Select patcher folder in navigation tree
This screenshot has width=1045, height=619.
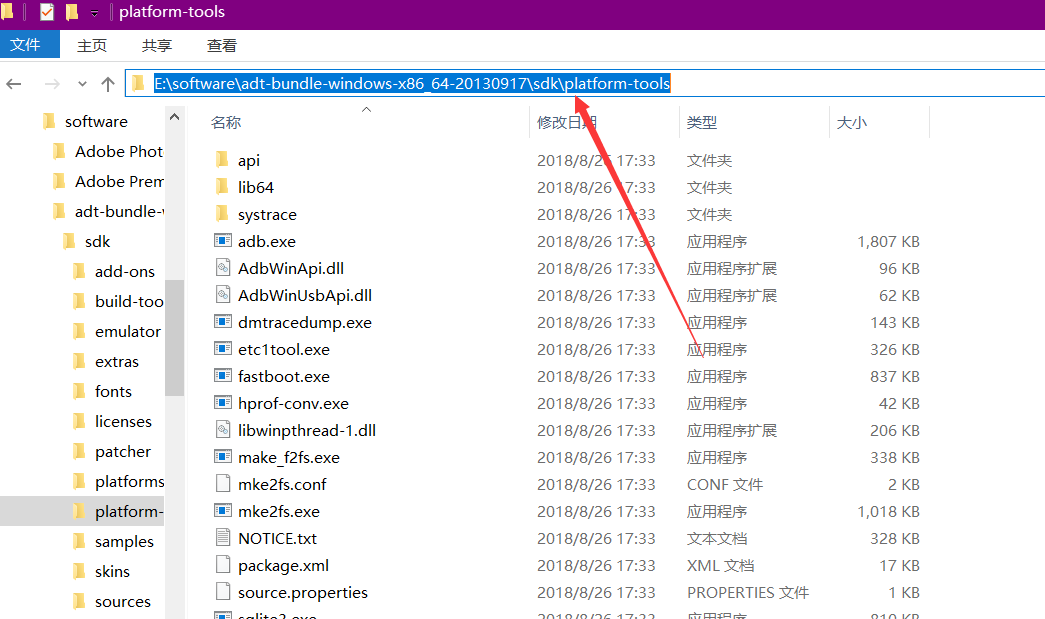(123, 451)
